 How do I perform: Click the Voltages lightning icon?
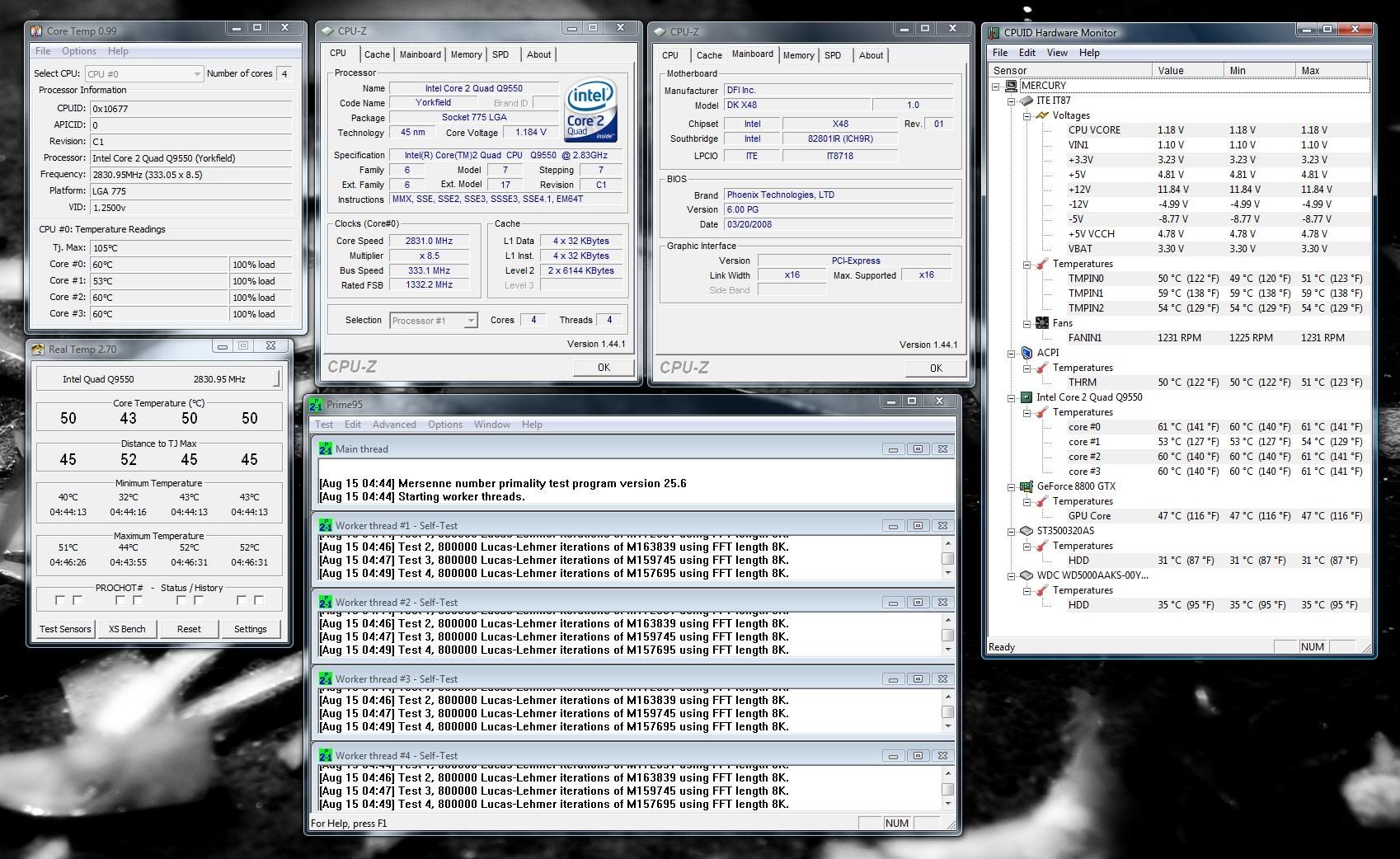pos(1042,115)
